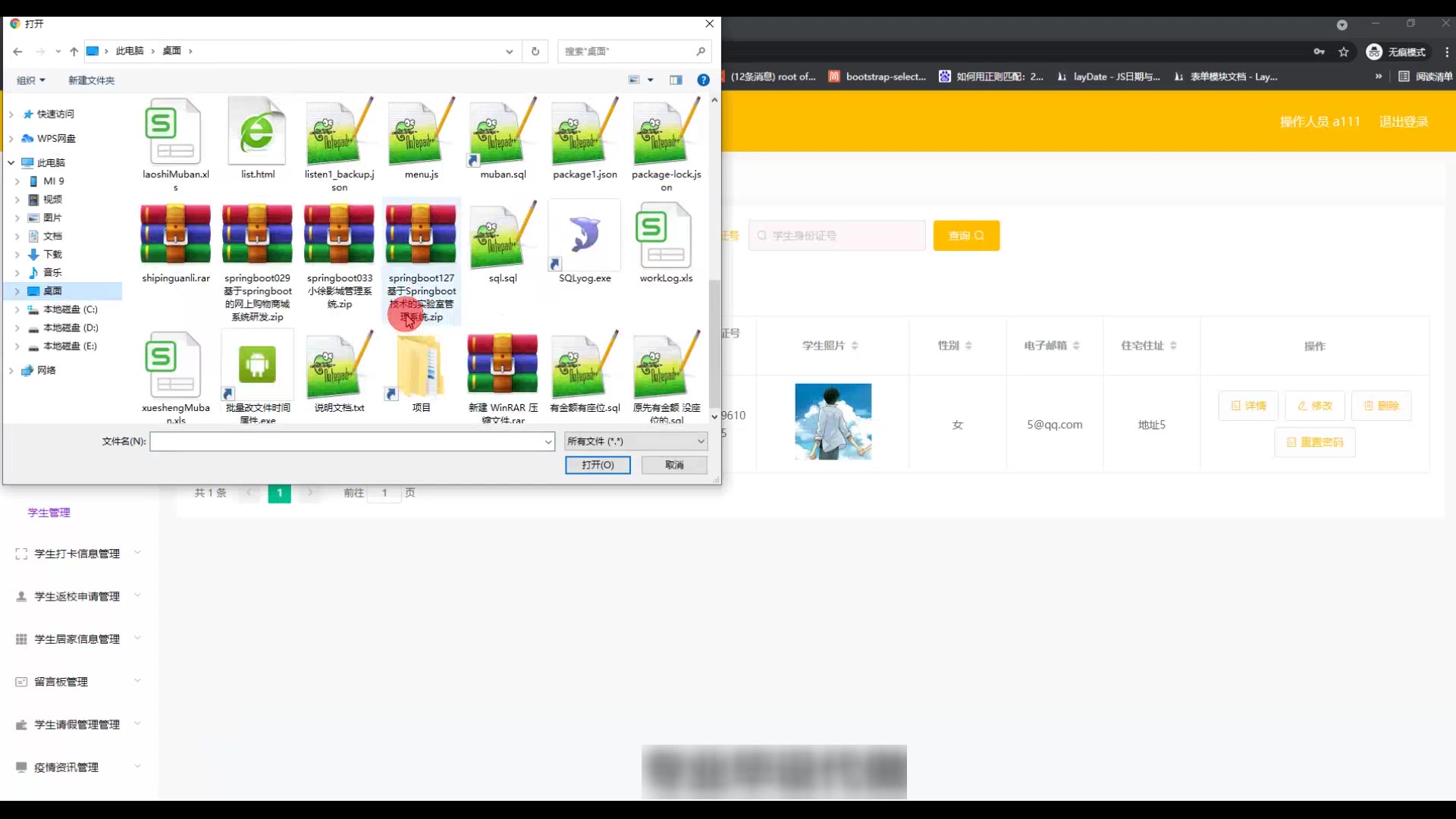The width and height of the screenshot is (1456, 819).
Task: Click the 退出登录 link
Action: 1403,122
